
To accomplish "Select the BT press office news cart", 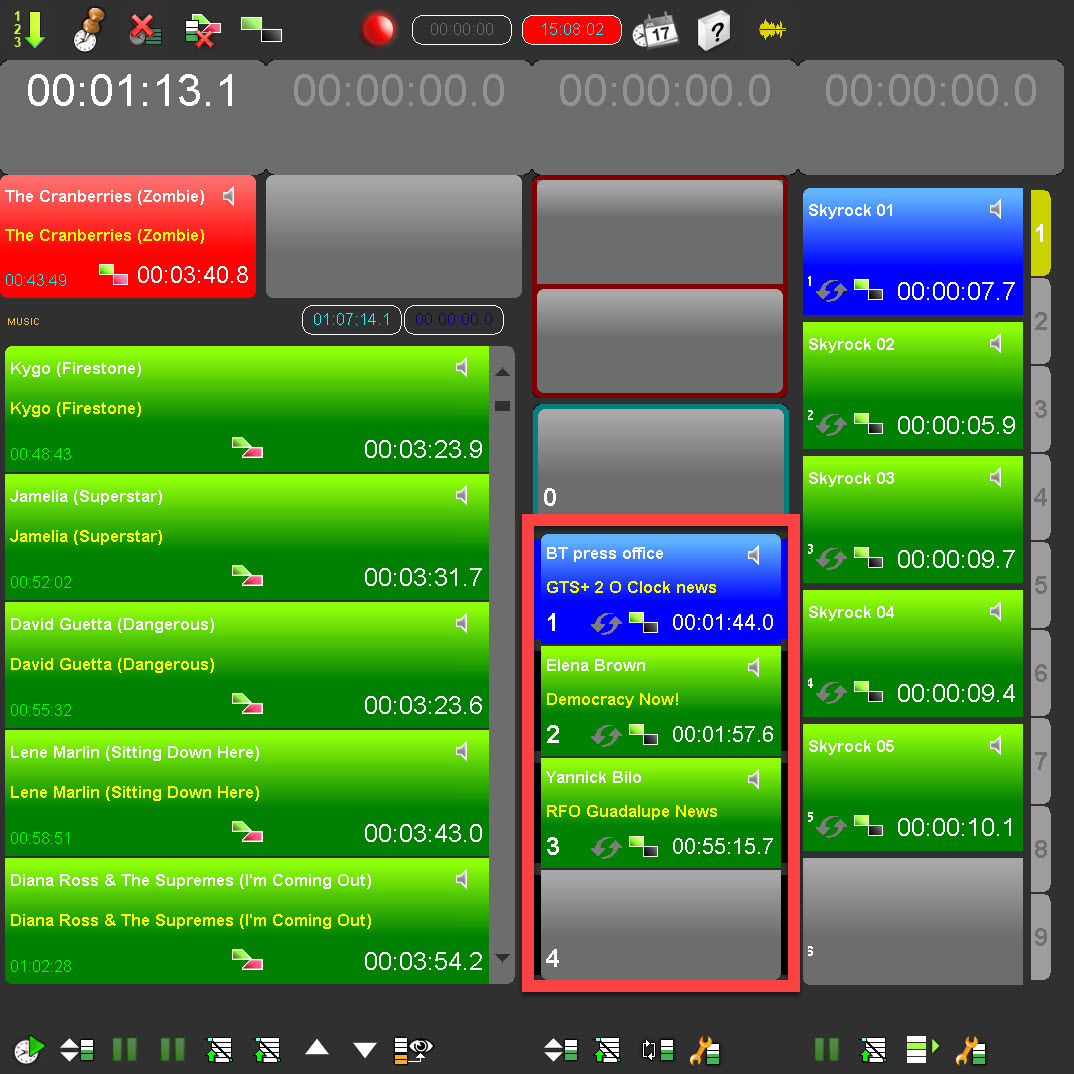I will click(x=659, y=587).
